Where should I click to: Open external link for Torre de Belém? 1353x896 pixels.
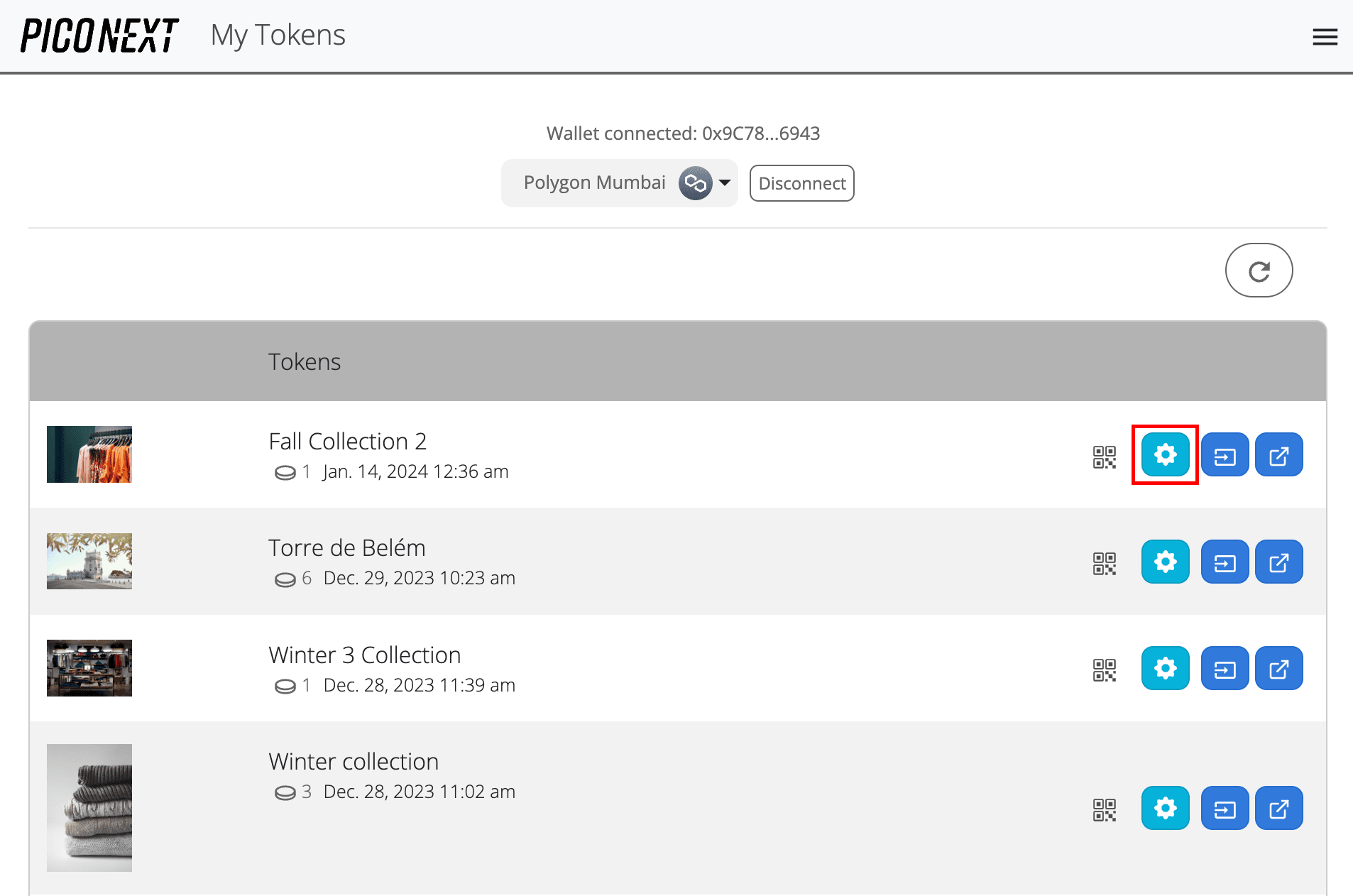coord(1278,562)
